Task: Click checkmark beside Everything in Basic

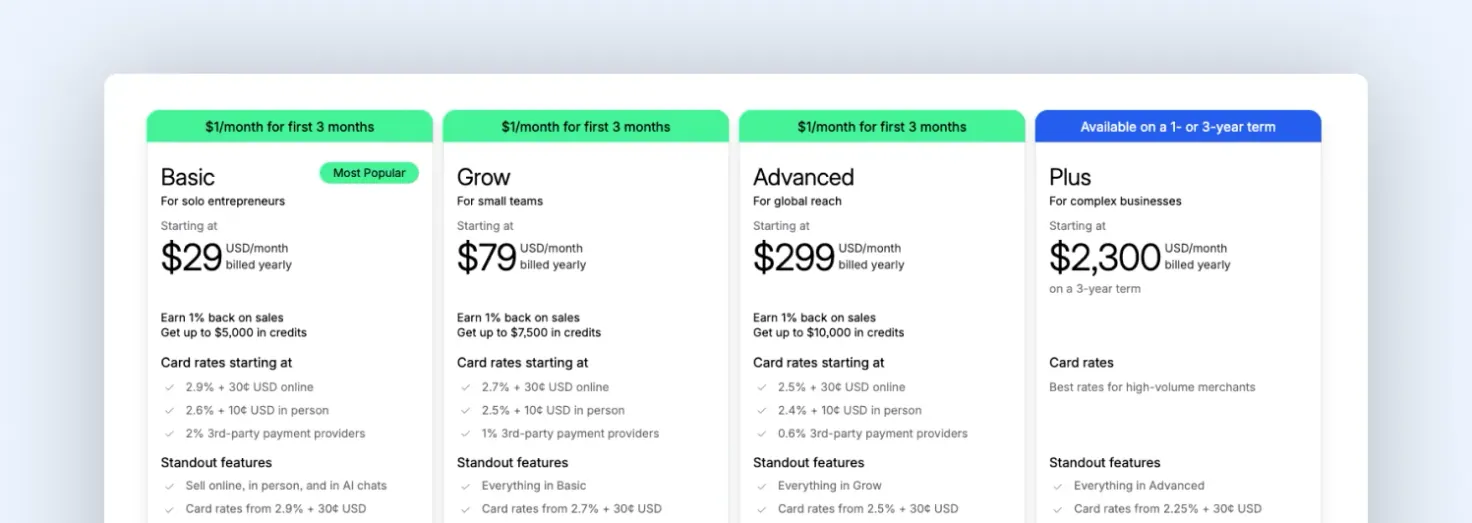Action: (x=465, y=486)
